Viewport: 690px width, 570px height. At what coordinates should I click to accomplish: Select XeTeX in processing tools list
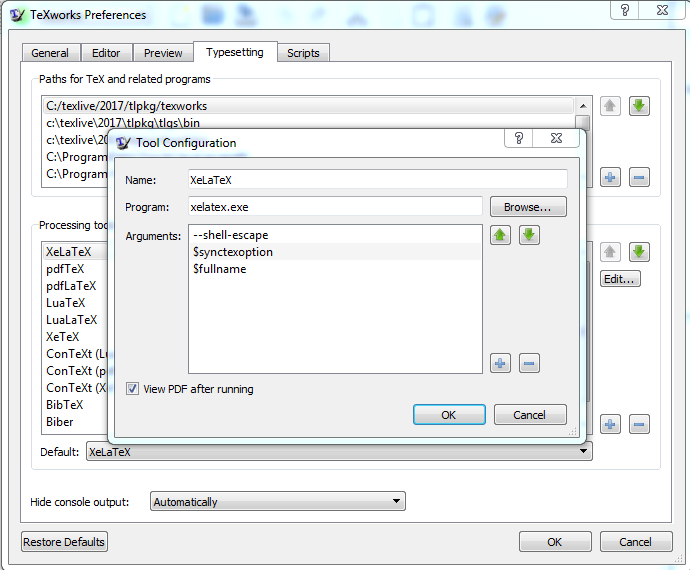76,337
